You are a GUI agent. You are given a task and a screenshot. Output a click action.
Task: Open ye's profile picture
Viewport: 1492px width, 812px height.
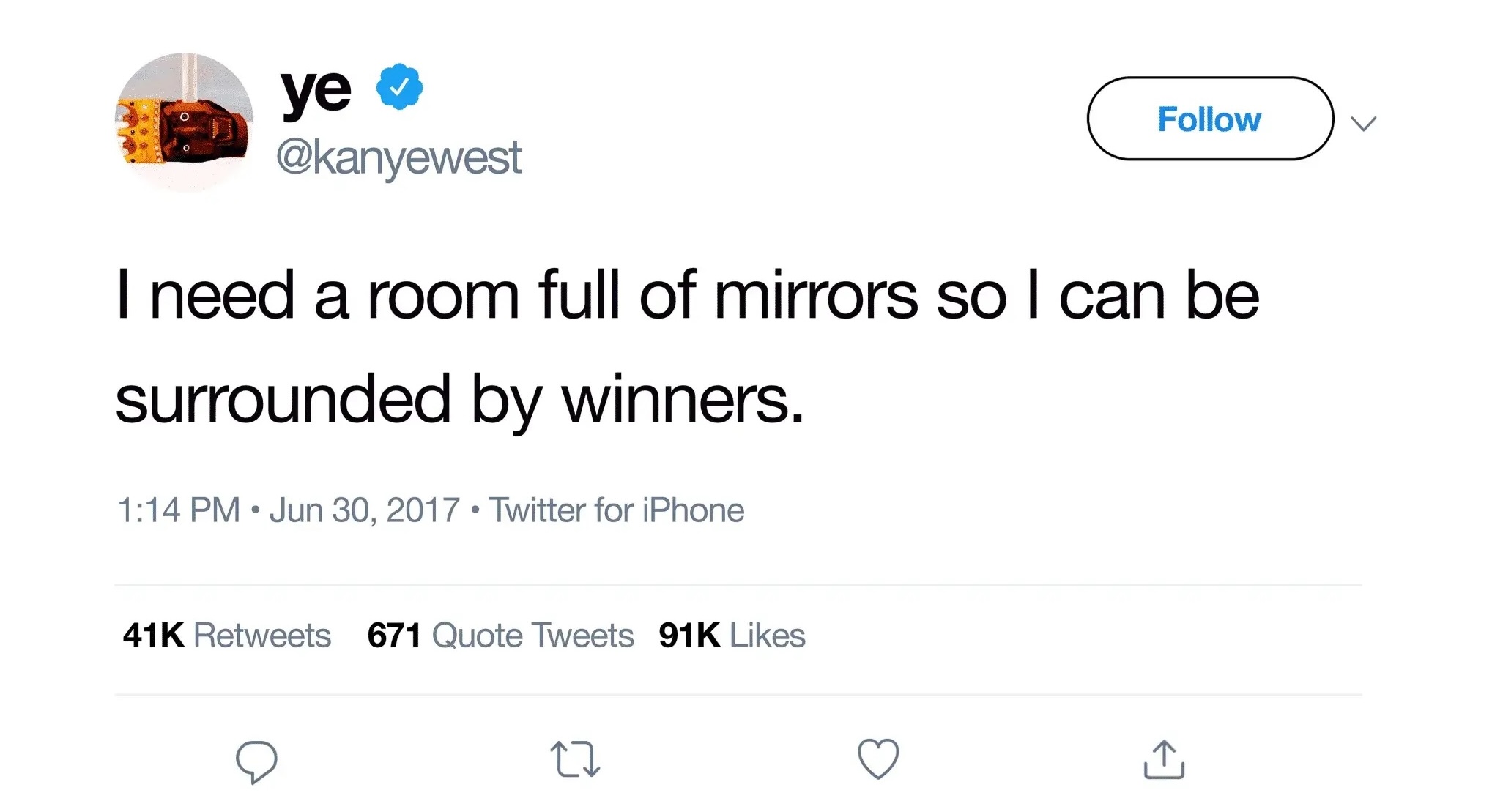[x=185, y=122]
